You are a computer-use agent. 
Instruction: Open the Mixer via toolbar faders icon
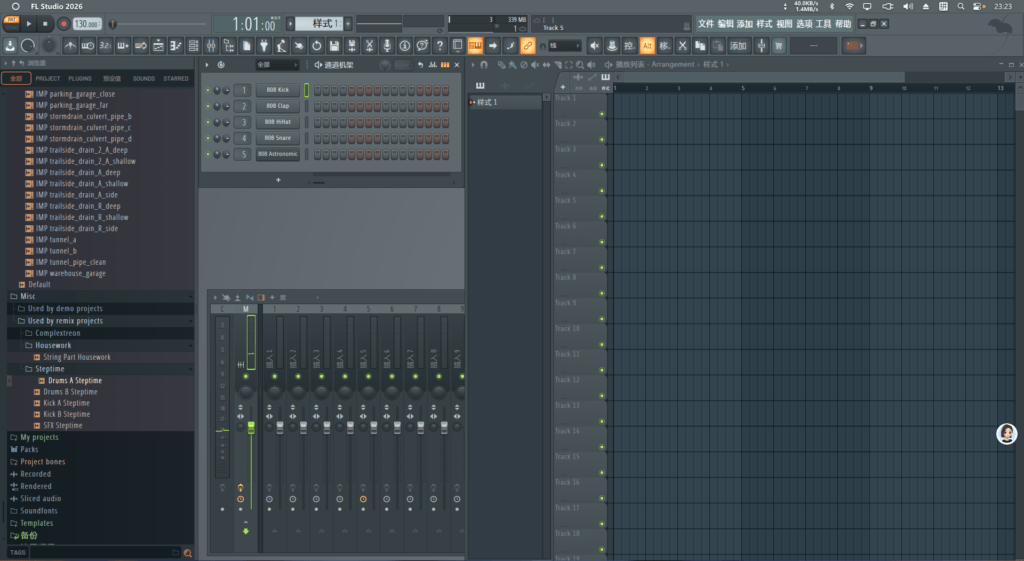click(211, 46)
